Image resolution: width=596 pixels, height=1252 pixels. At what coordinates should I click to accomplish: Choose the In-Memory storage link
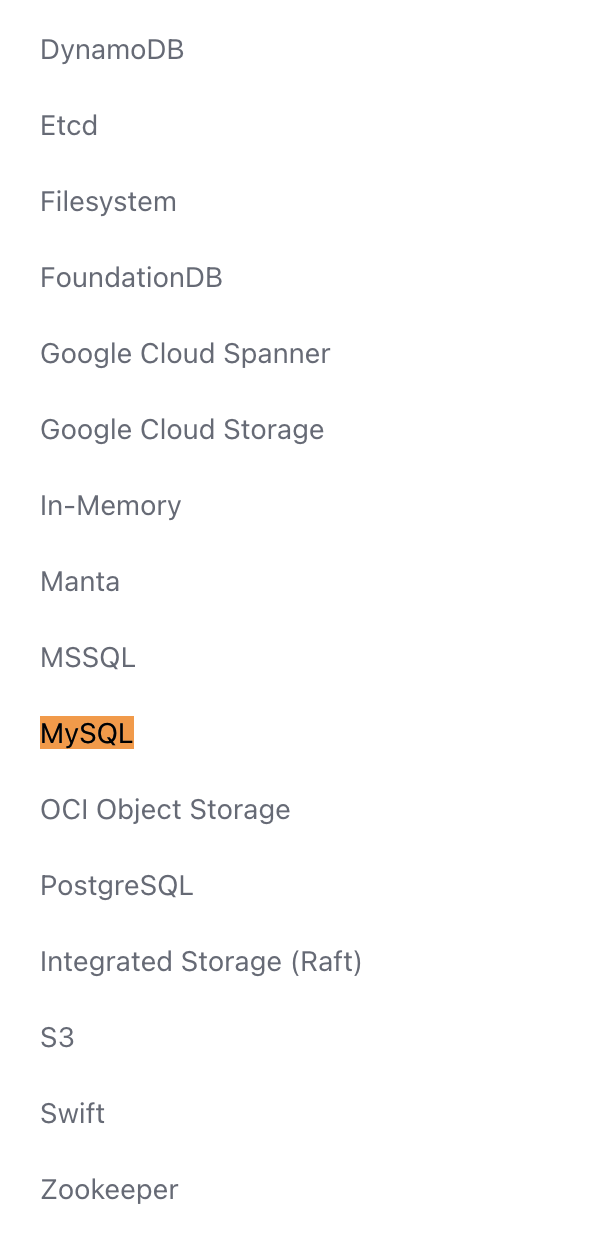coord(111,506)
